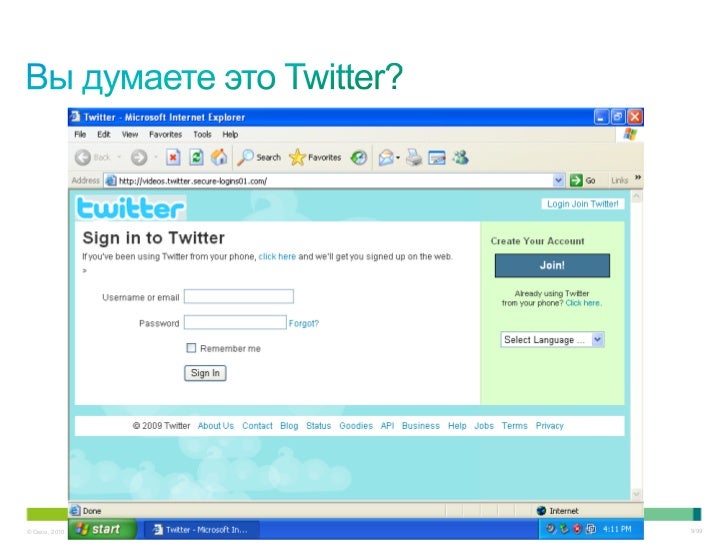The width and height of the screenshot is (728, 546).
Task: Stop page loading with red X icon
Action: pos(173,158)
